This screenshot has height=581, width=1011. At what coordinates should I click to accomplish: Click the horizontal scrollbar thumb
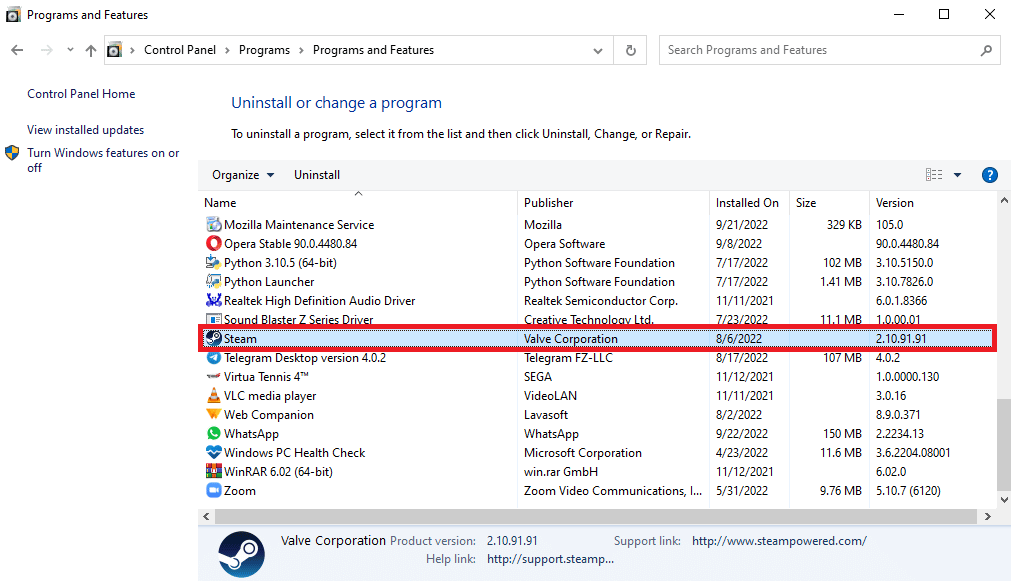coord(596,517)
